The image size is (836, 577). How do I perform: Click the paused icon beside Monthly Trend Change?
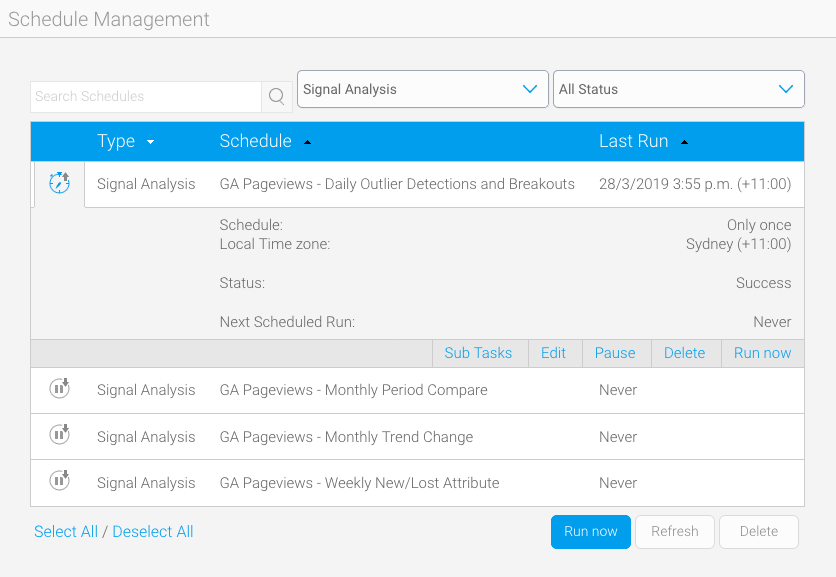pyautogui.click(x=59, y=435)
